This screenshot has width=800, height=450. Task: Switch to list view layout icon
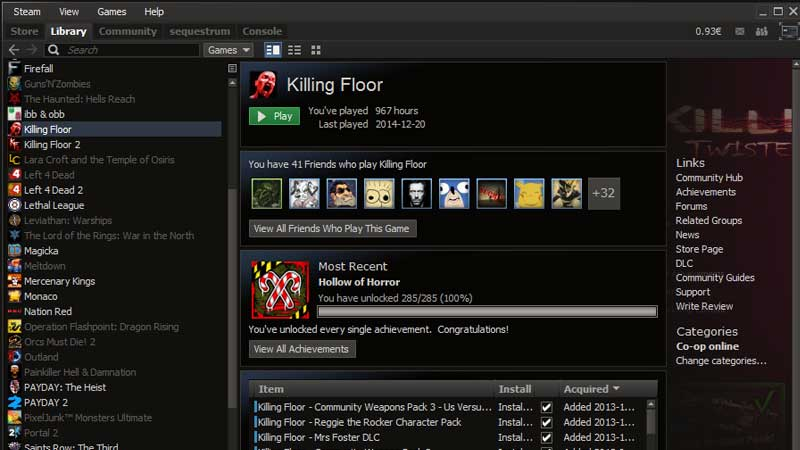pos(294,50)
